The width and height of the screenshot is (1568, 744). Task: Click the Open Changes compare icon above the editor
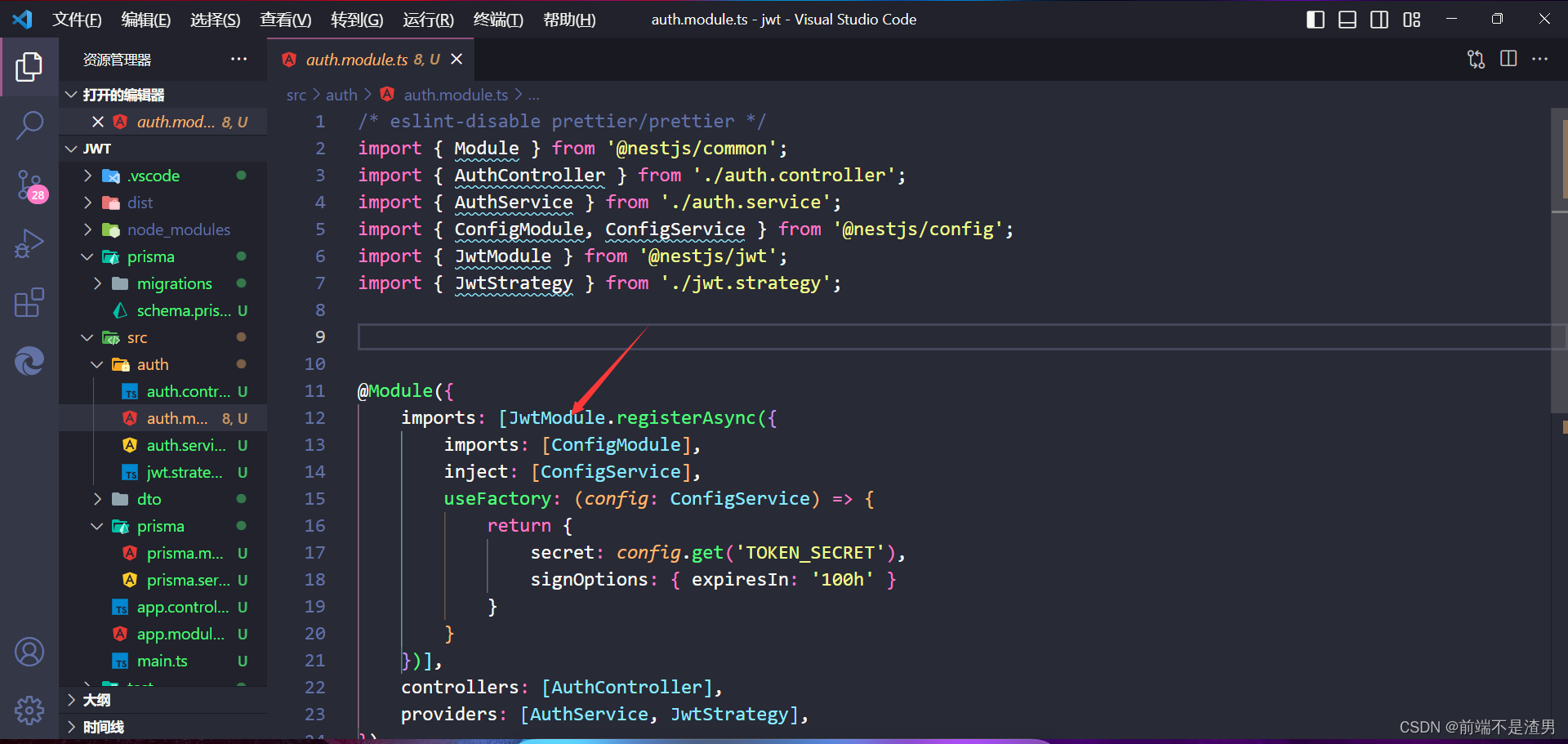point(1475,59)
